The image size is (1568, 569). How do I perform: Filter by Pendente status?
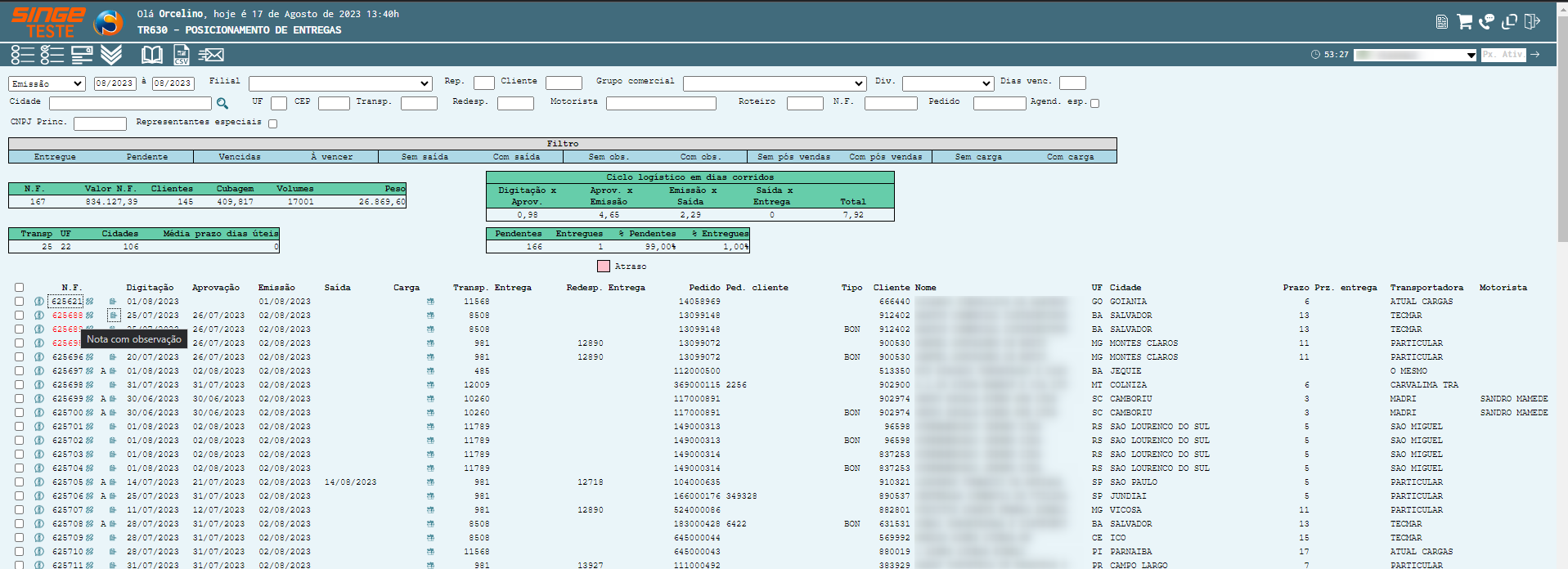(x=147, y=157)
